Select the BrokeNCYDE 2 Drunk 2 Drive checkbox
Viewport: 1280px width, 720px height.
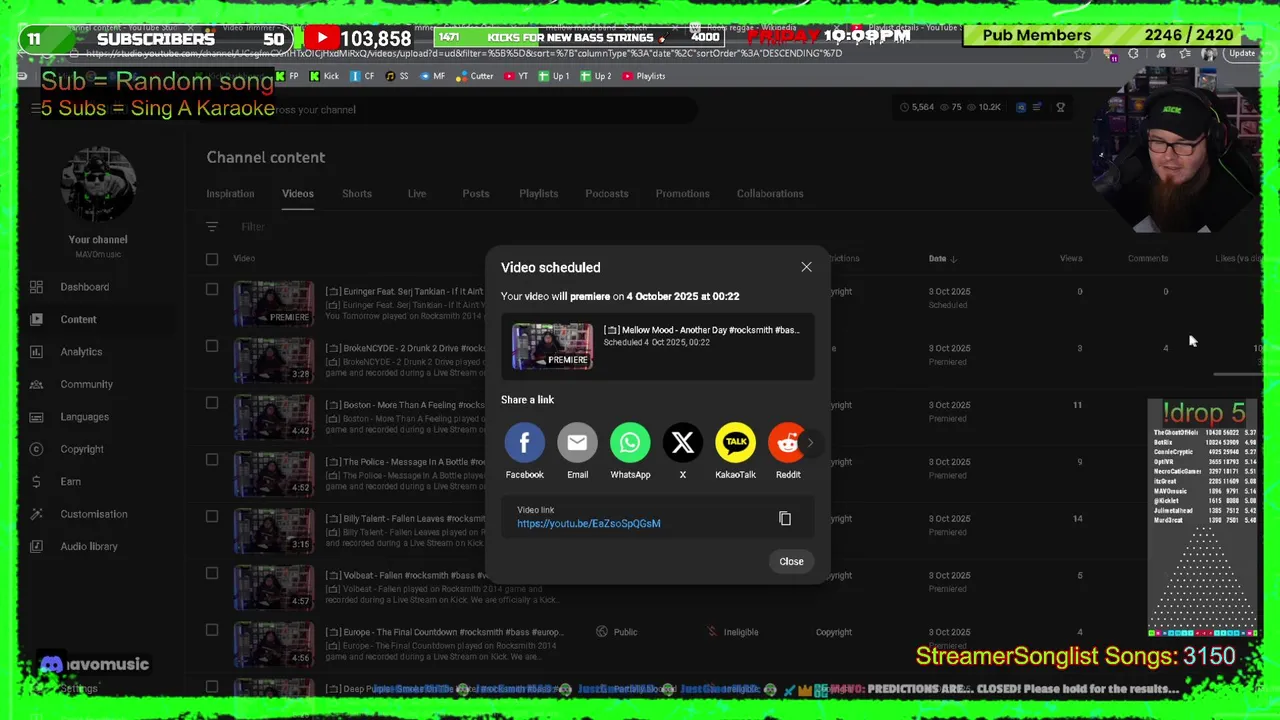click(x=212, y=347)
